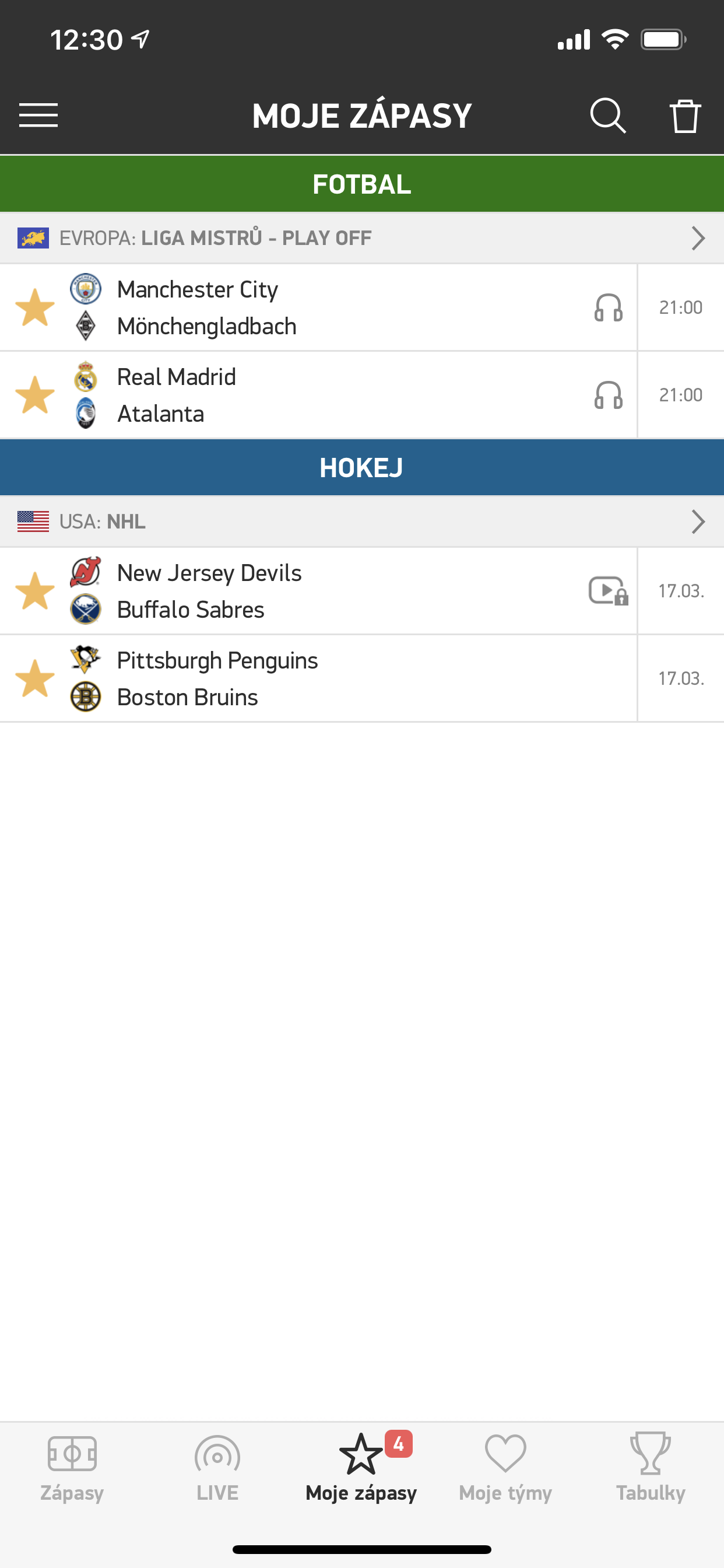Viewport: 724px width, 1568px height.
Task: Switch to the LIVE tab
Action: click(x=217, y=1468)
